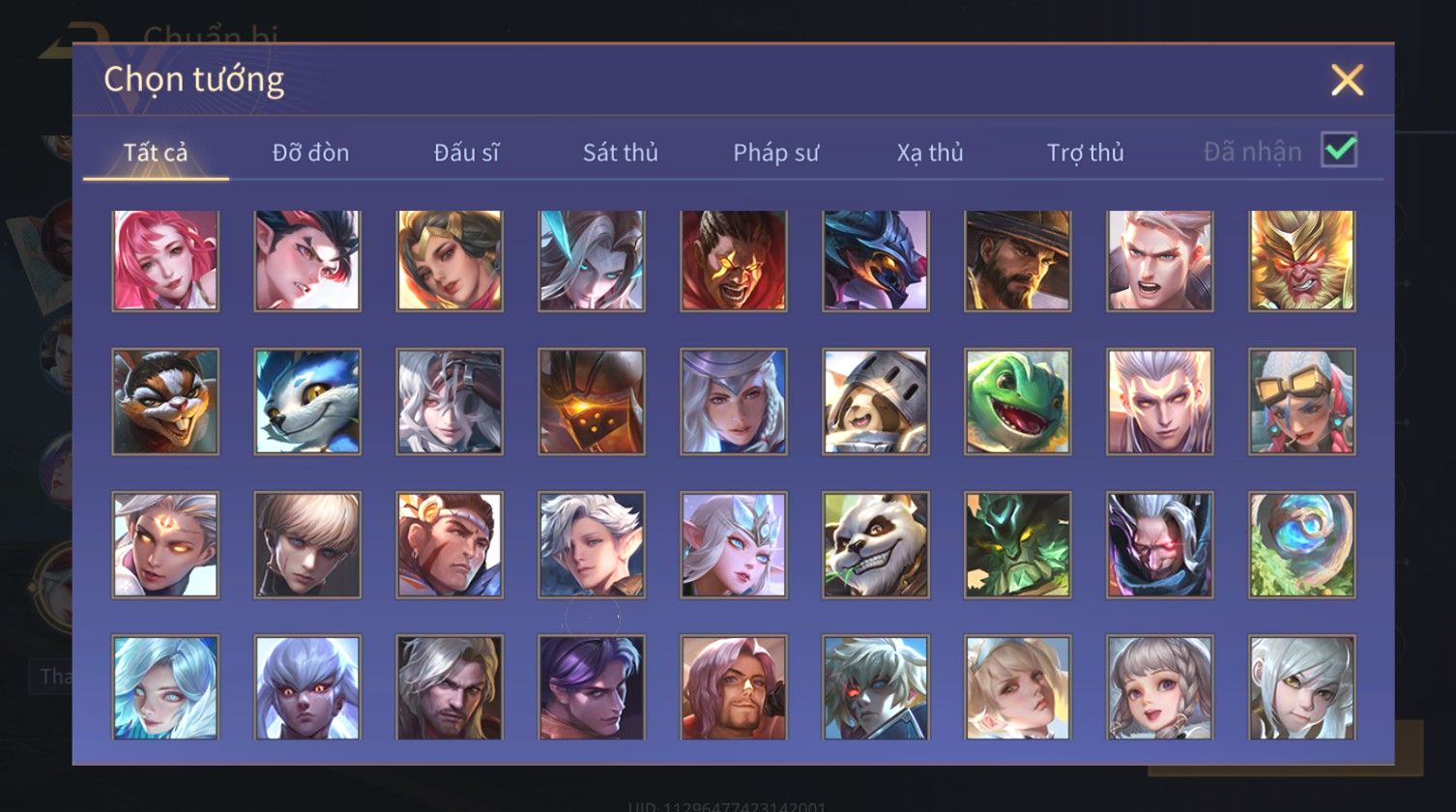Select the goggles-wearing pink-braids hero
1456x812 pixels.
click(x=1301, y=401)
